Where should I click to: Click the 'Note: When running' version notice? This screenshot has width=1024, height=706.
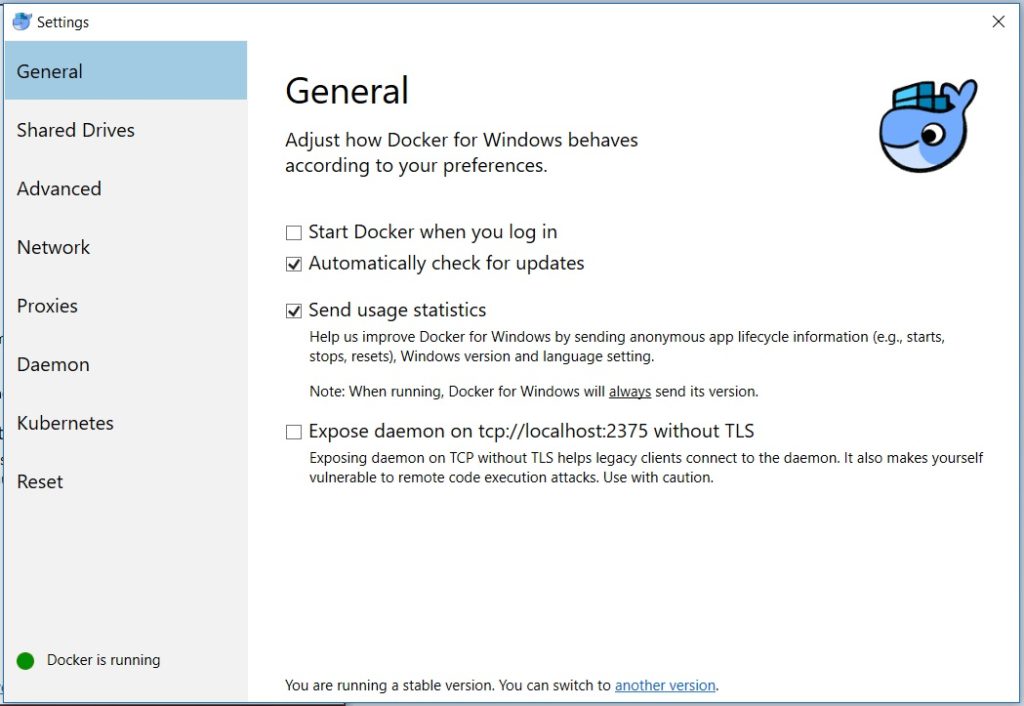tap(534, 391)
